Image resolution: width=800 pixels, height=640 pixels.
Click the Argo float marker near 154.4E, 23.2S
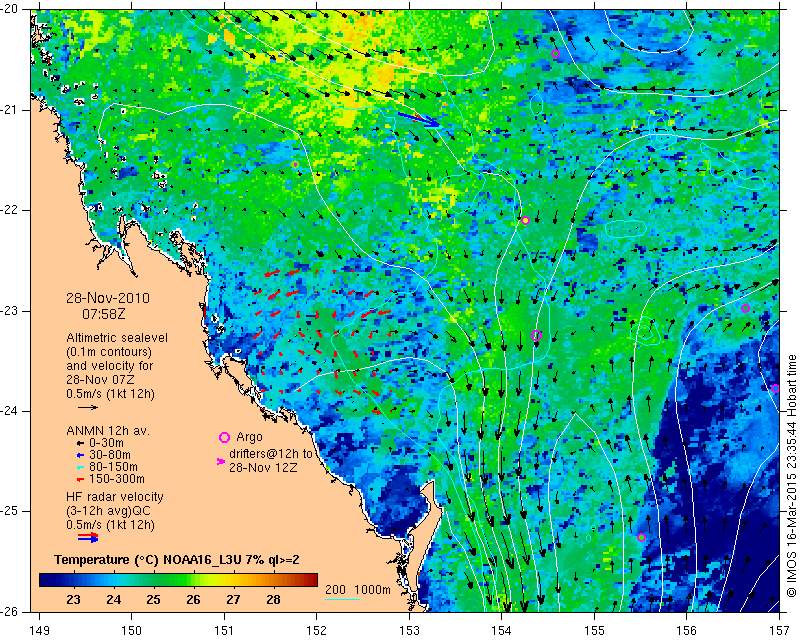[x=536, y=335]
